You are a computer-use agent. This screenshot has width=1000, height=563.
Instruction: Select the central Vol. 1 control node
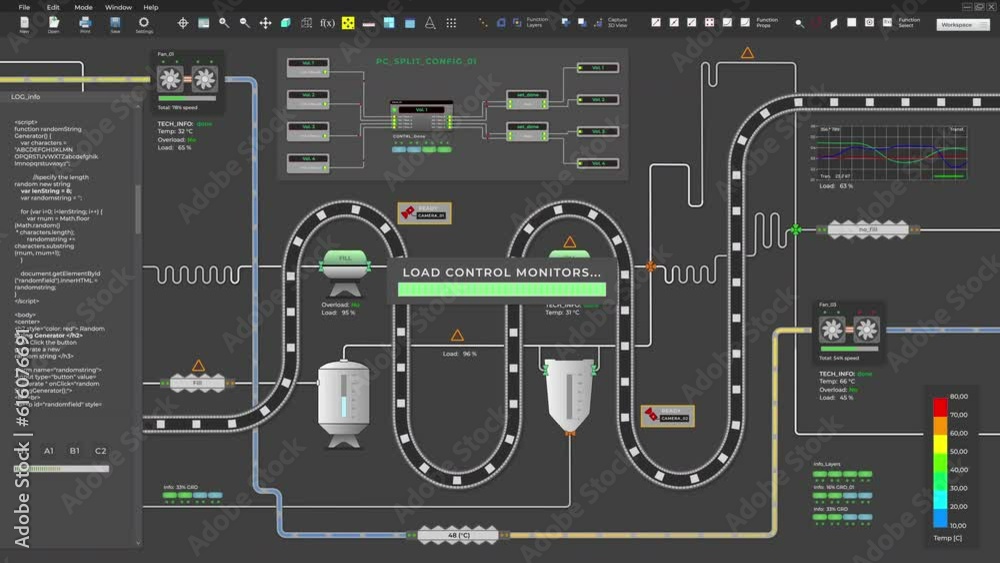[x=422, y=115]
